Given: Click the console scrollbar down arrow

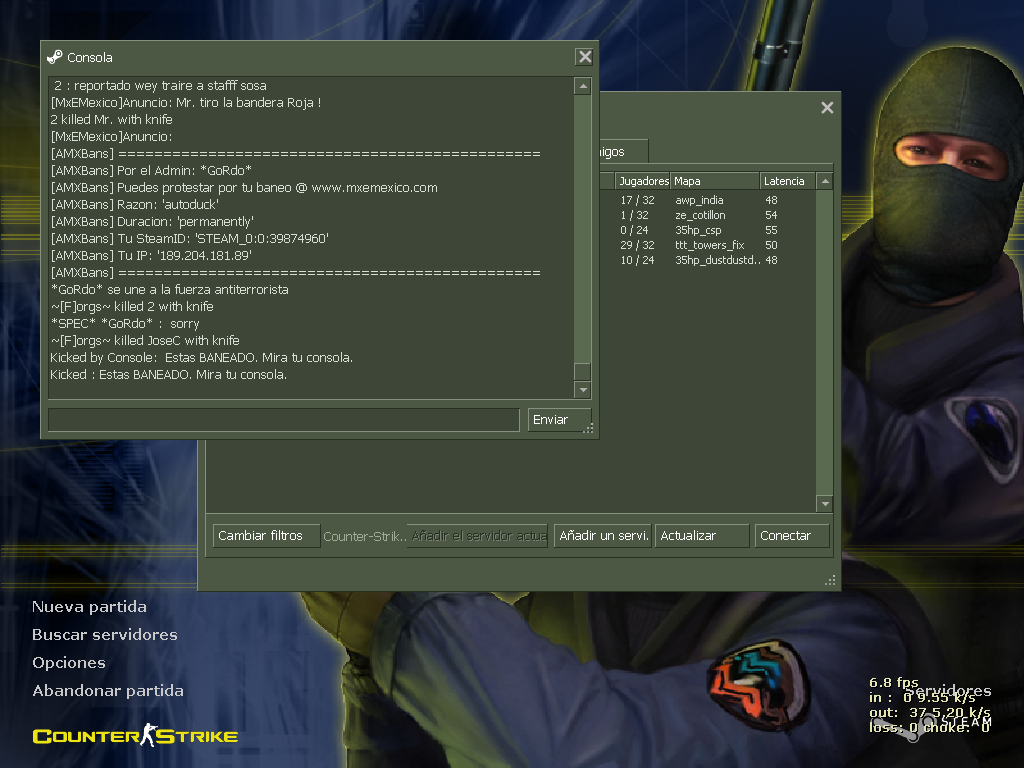Looking at the screenshot, I should [583, 390].
